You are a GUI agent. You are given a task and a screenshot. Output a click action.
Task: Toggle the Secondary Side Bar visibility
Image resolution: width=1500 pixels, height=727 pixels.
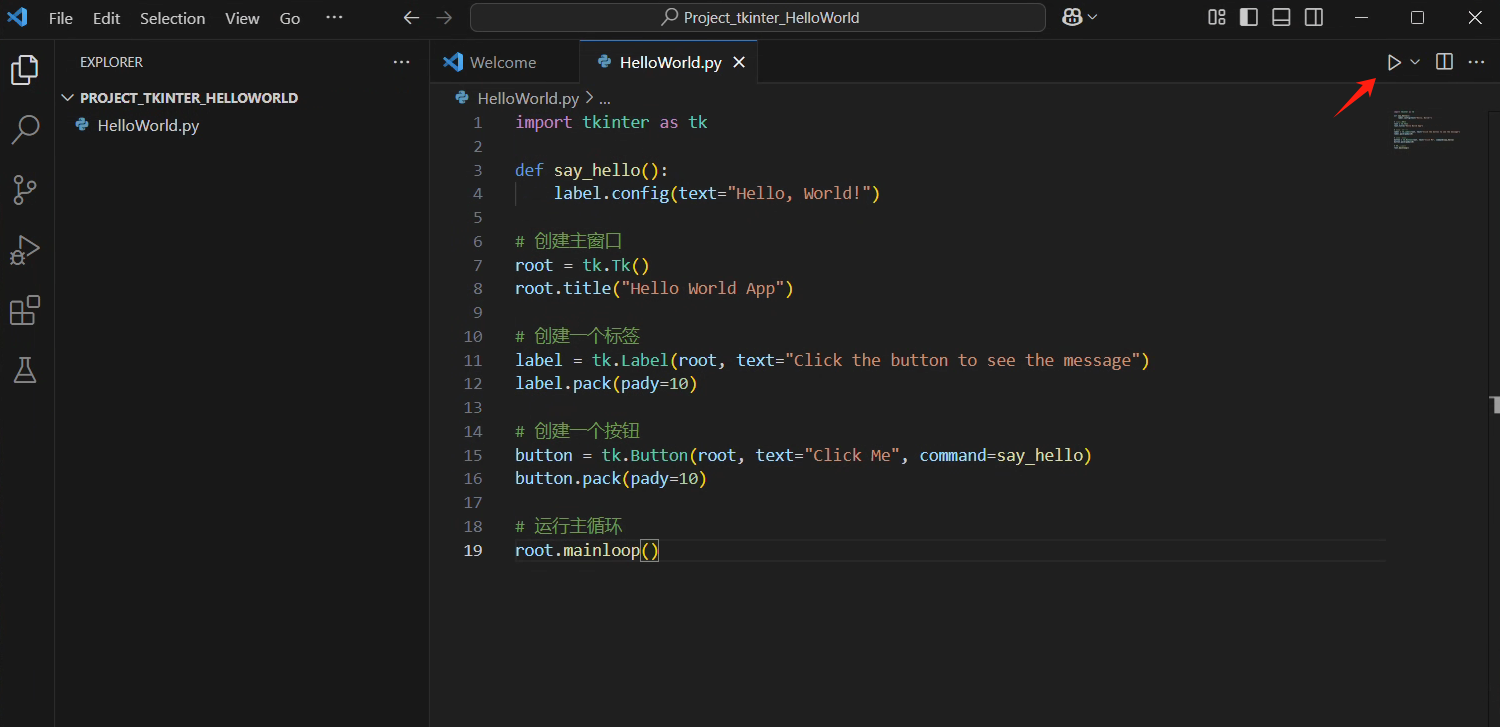click(x=1314, y=17)
